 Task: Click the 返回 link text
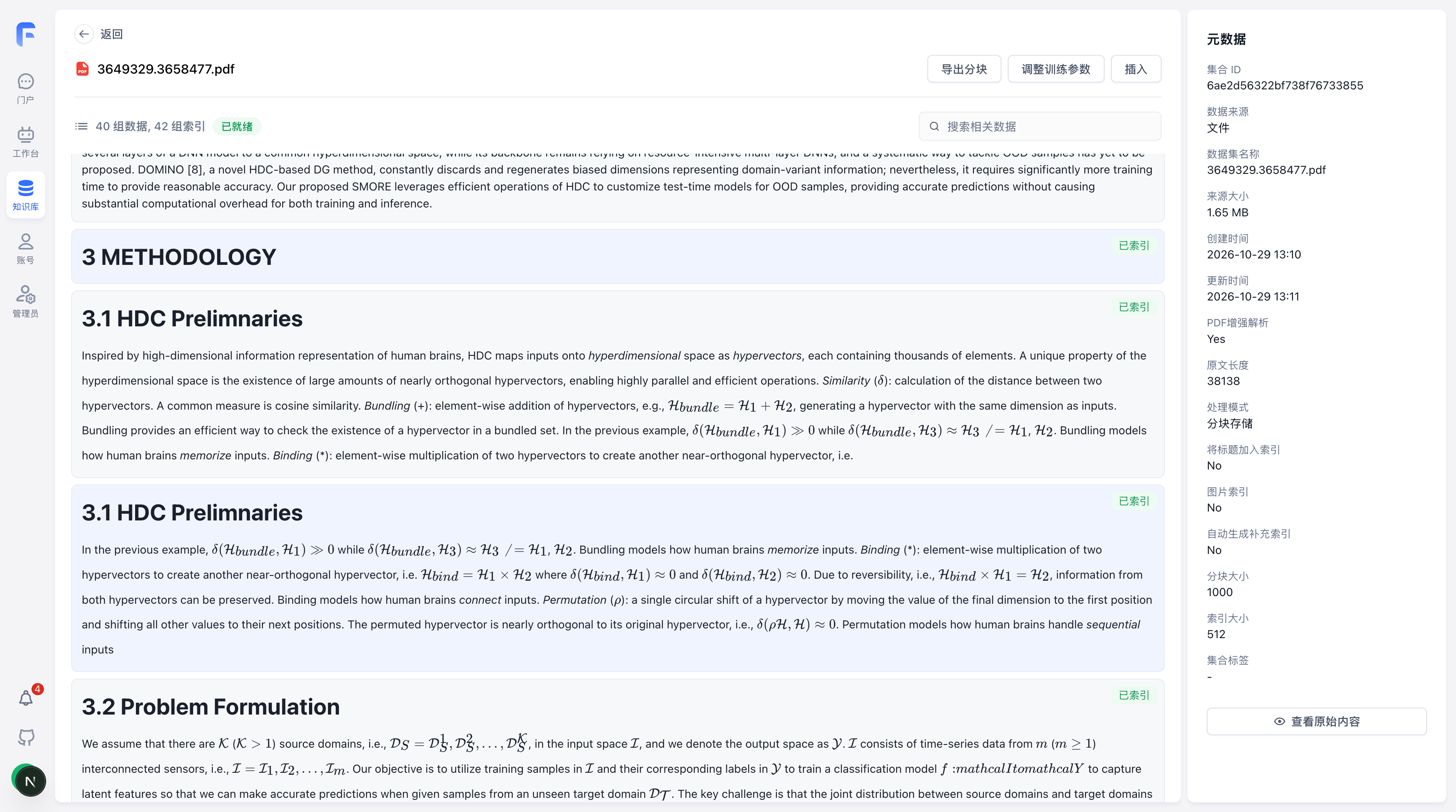(111, 34)
